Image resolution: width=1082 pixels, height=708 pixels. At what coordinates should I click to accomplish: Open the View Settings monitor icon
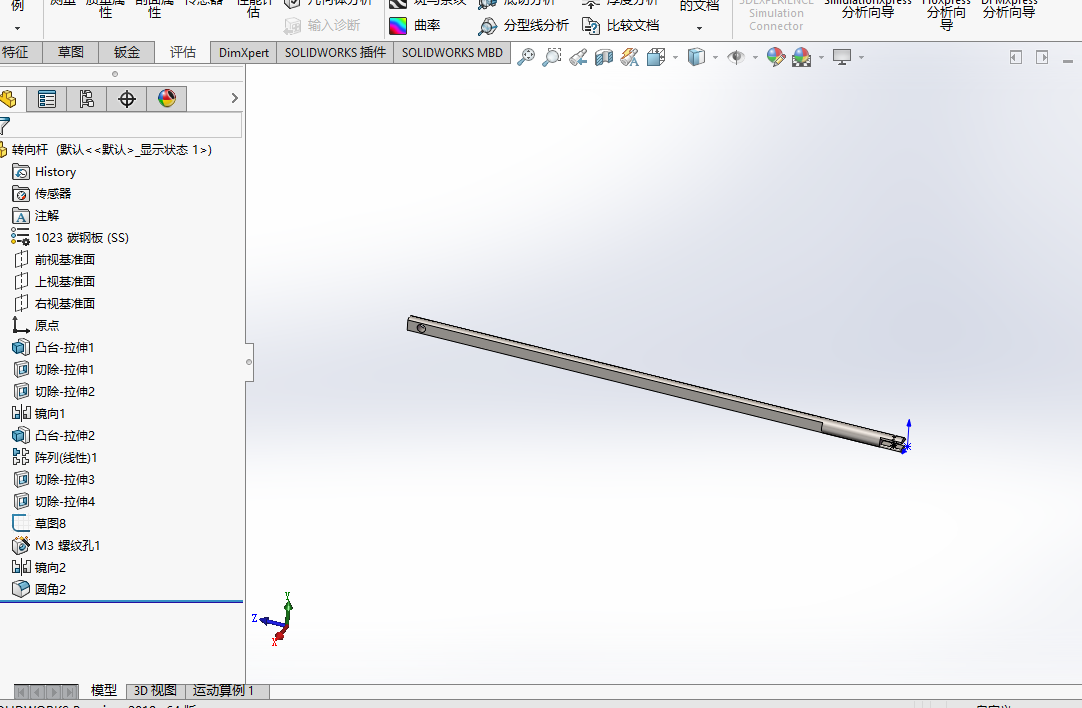[x=842, y=57]
